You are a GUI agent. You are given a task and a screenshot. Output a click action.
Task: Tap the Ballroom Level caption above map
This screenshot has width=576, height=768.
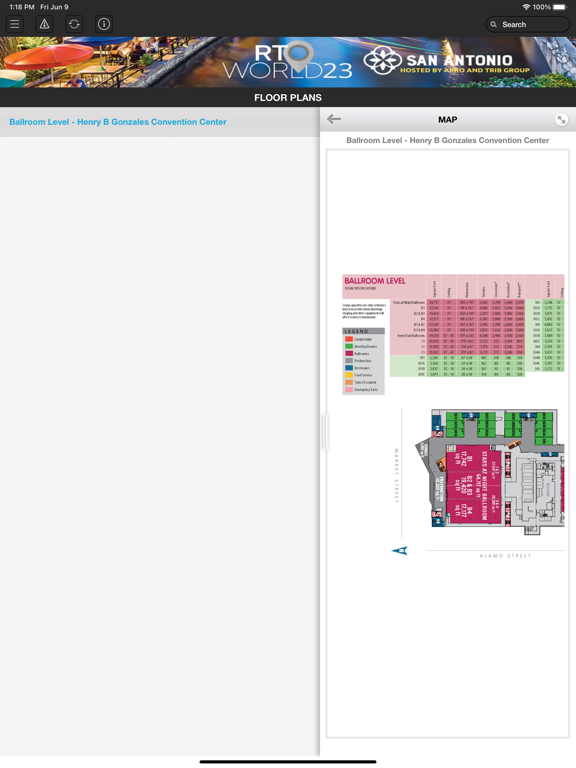(448, 140)
